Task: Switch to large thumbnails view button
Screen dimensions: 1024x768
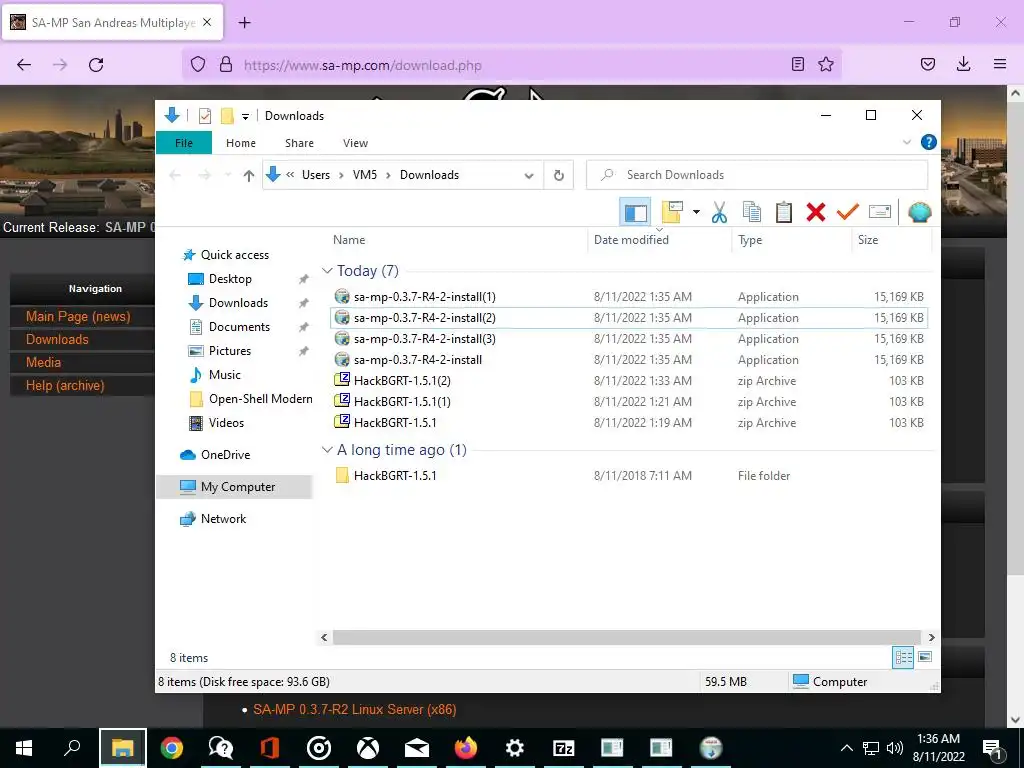Action: click(x=925, y=657)
